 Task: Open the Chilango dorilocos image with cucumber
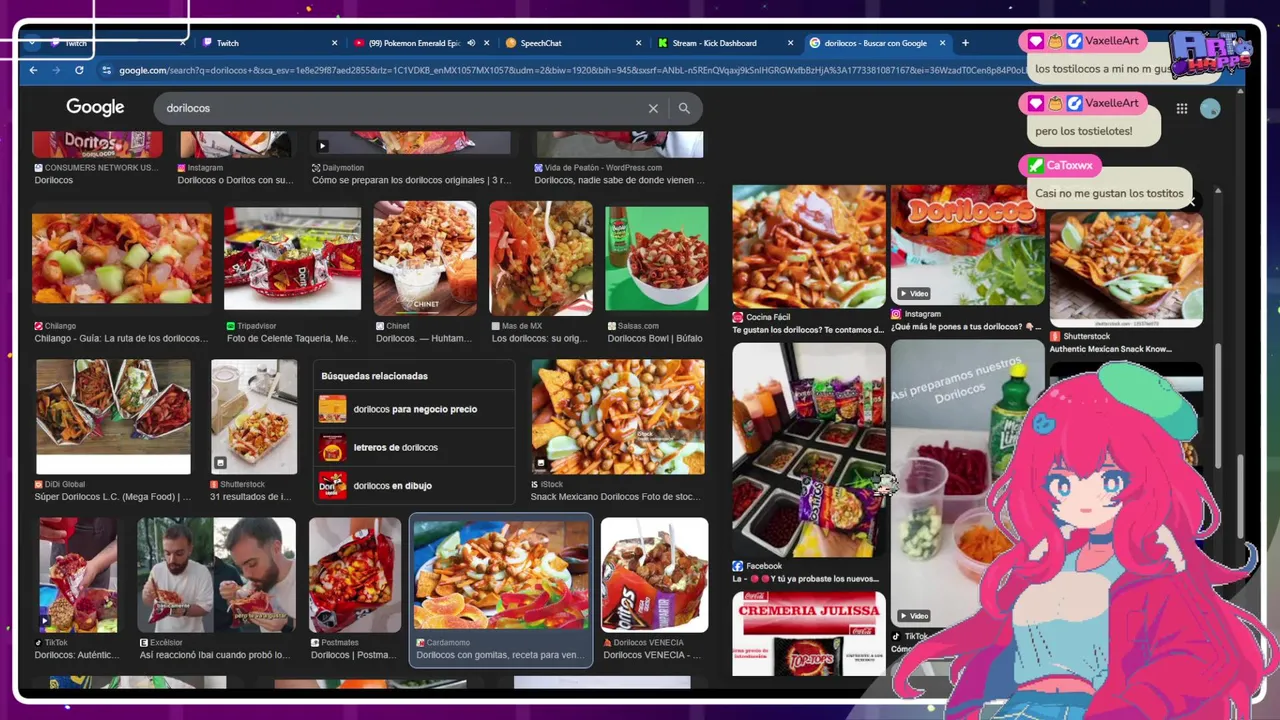[122, 258]
